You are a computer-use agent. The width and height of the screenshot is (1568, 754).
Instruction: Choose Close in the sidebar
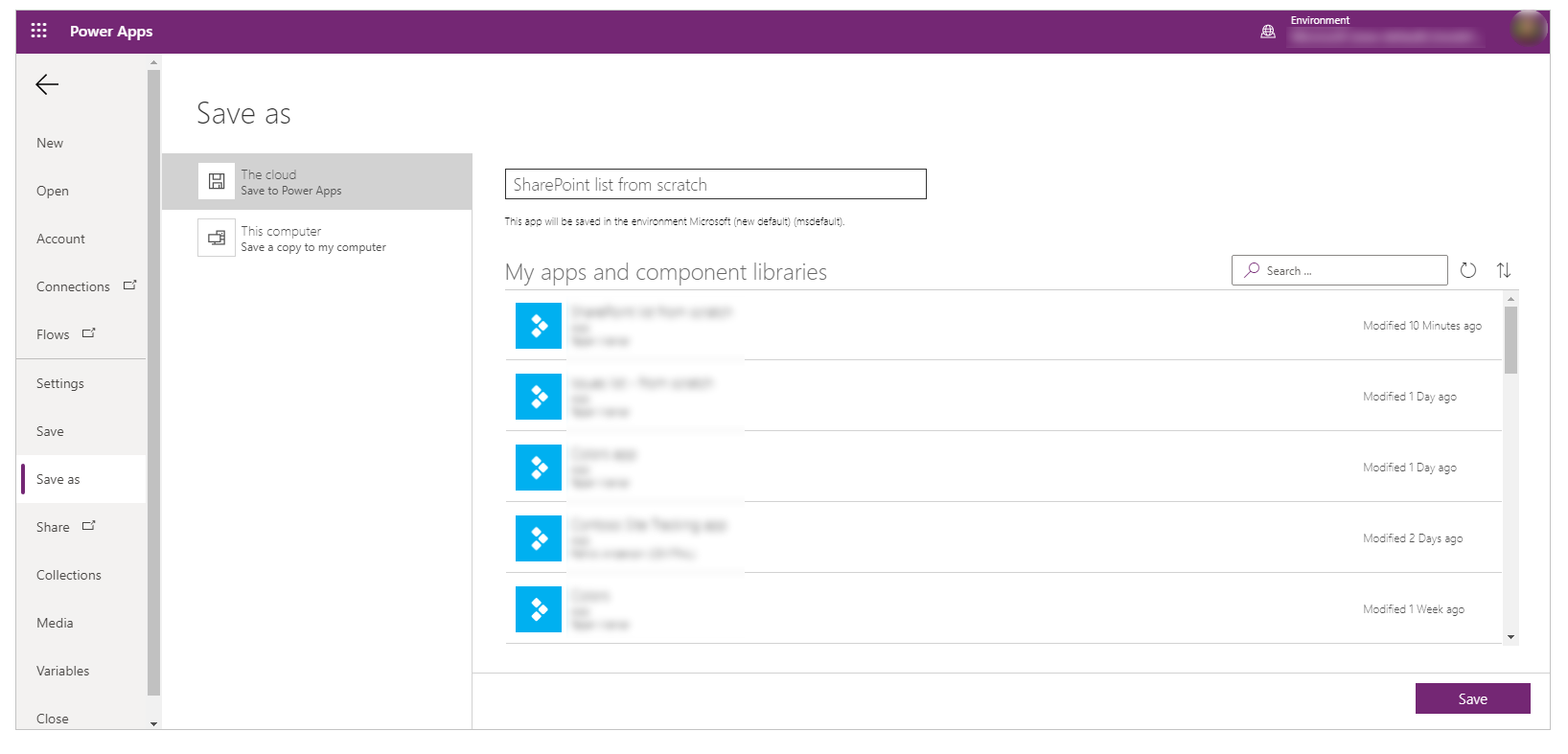tap(53, 719)
